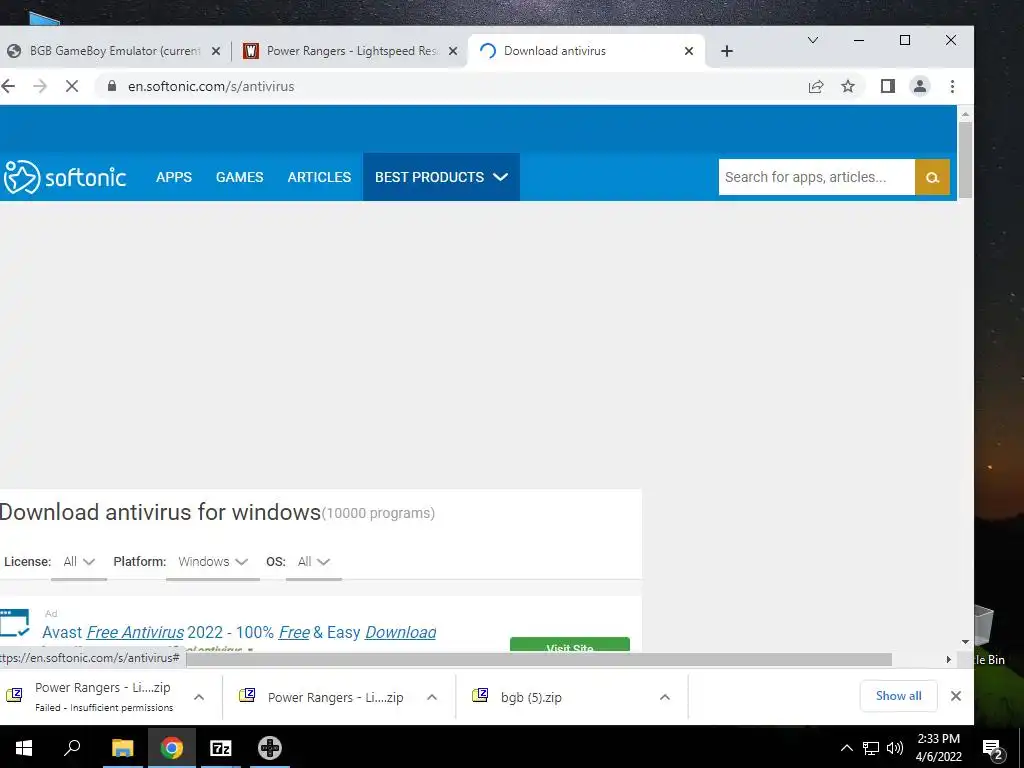Image resolution: width=1024 pixels, height=768 pixels.
Task: Click the Softonic logo
Action: coord(63,177)
